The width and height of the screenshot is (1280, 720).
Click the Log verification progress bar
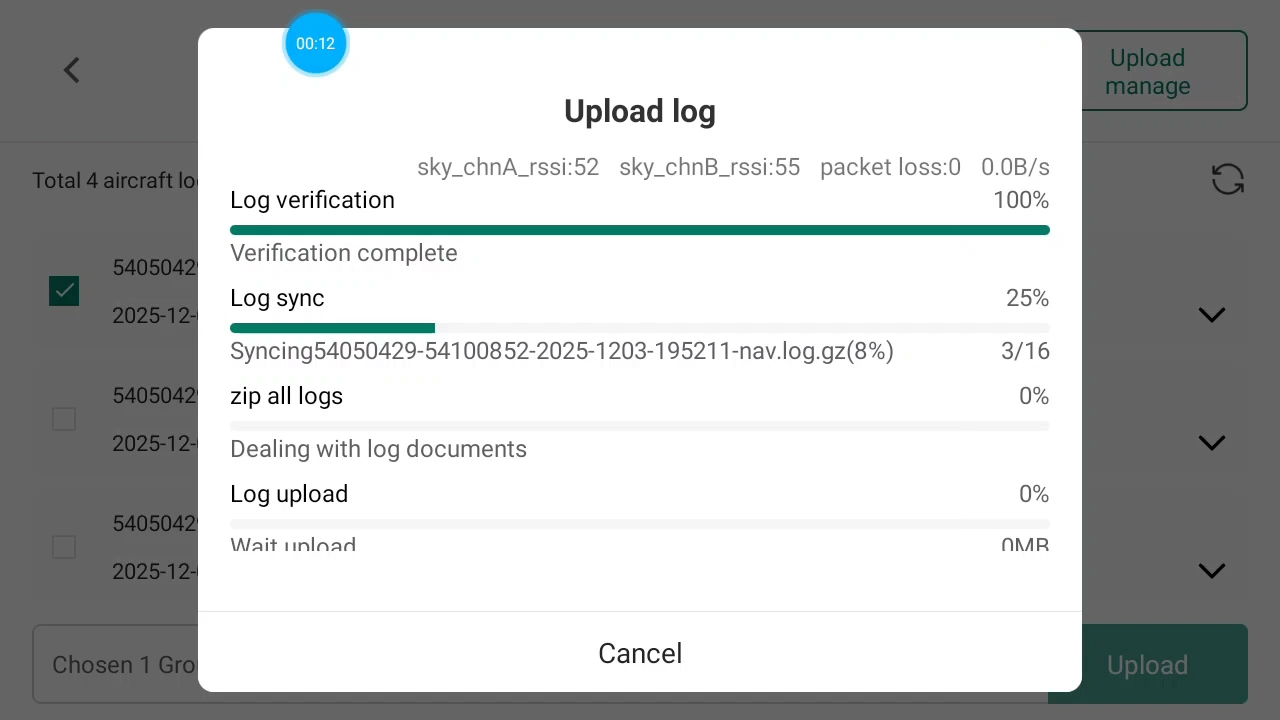(x=640, y=230)
